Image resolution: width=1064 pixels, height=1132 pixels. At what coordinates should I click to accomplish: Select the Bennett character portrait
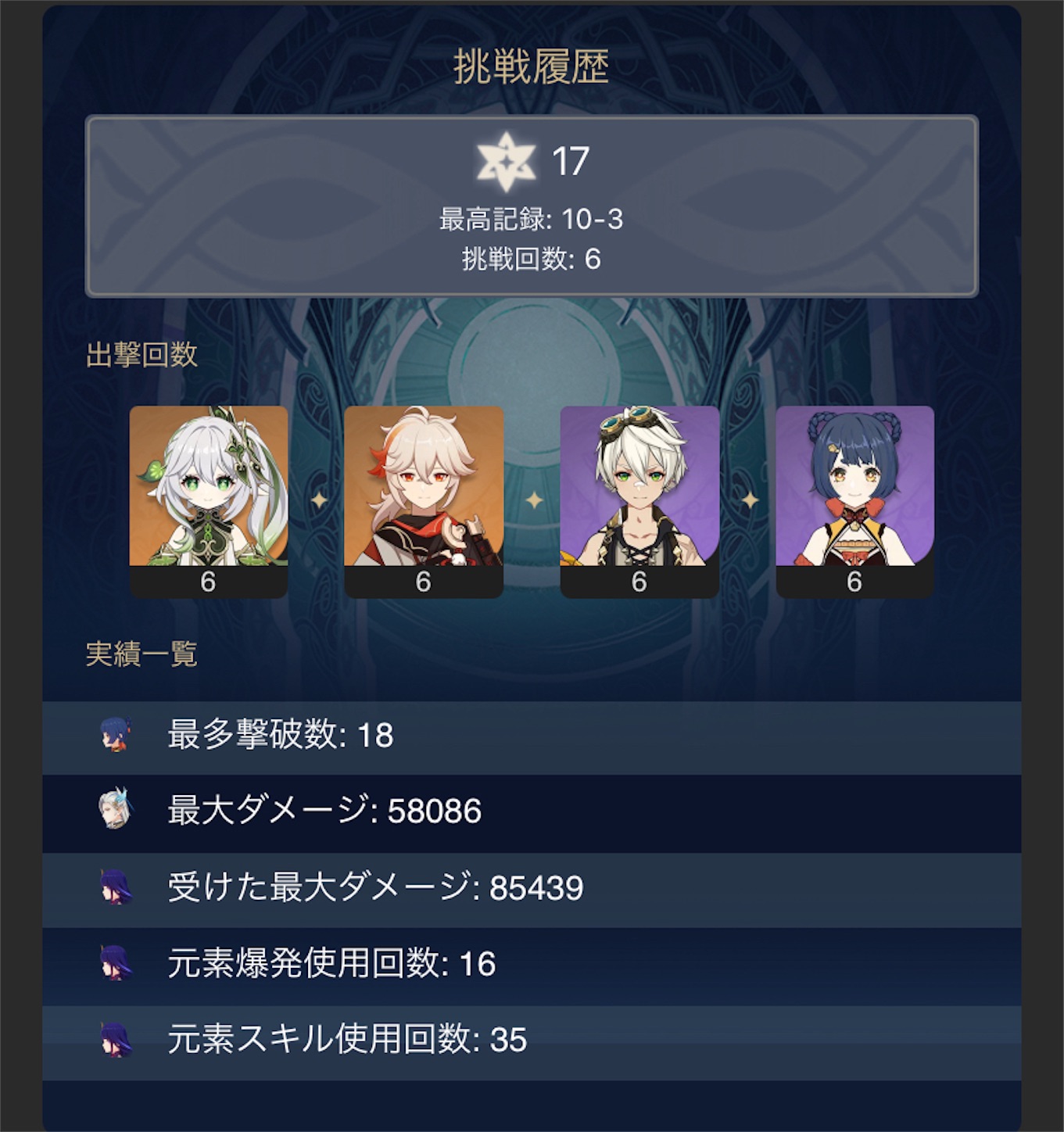[639, 502]
